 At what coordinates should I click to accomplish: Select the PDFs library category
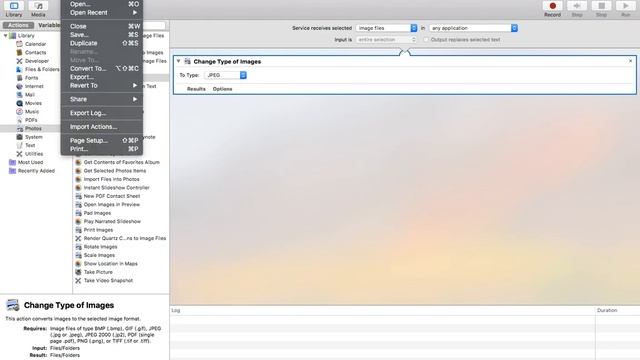[x=31, y=120]
